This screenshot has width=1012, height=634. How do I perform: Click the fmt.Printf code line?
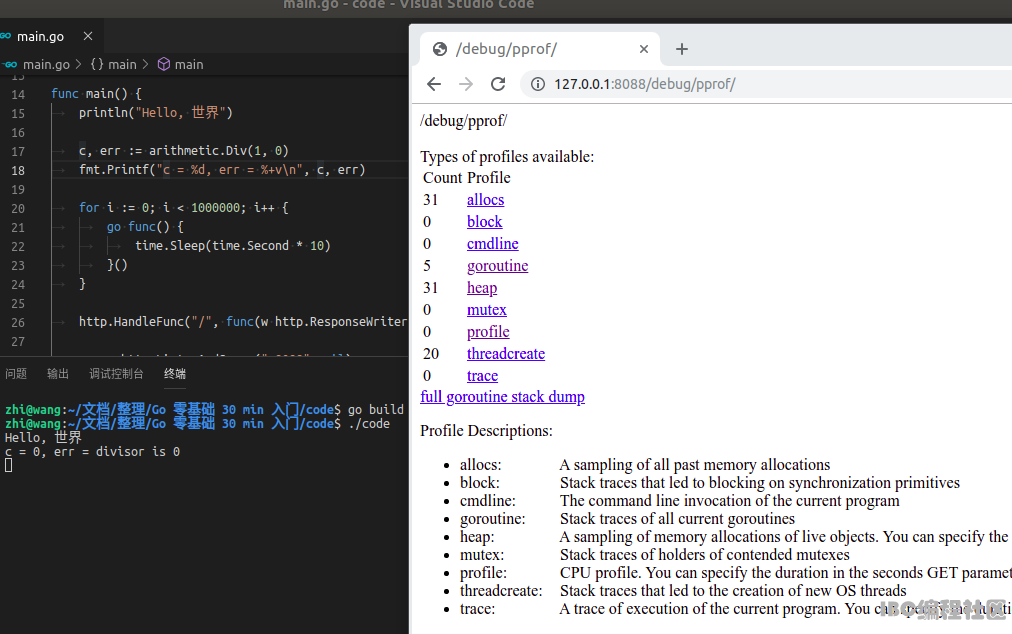[222, 170]
